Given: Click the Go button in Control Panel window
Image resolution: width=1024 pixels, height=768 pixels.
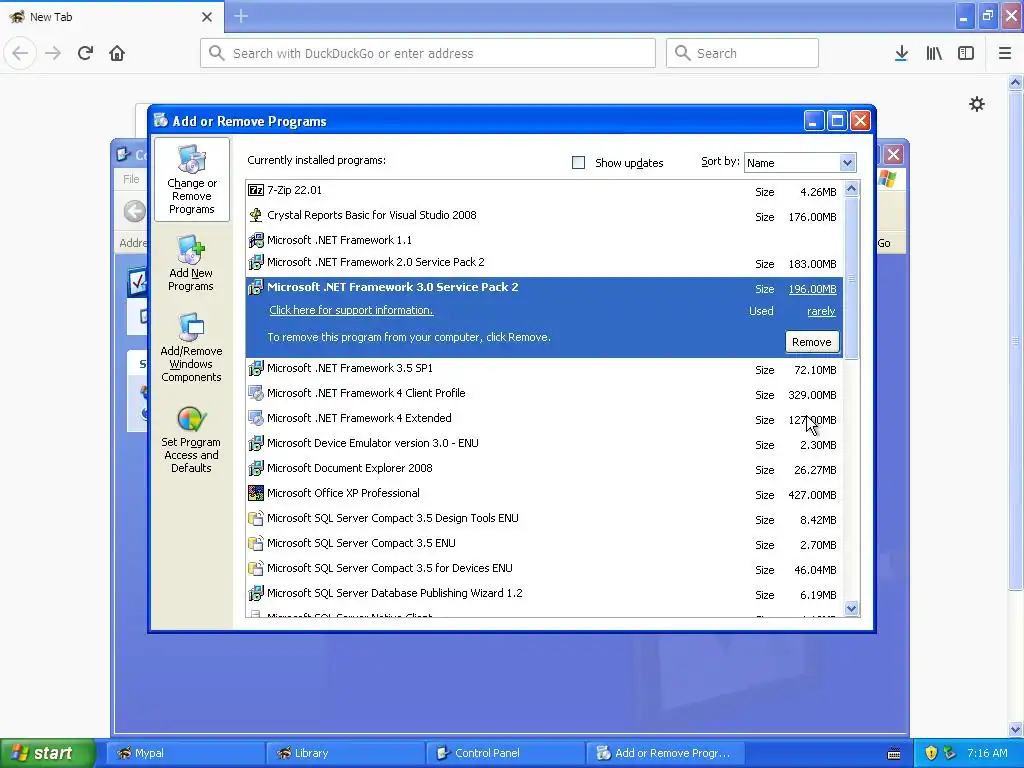Looking at the screenshot, I should (884, 243).
